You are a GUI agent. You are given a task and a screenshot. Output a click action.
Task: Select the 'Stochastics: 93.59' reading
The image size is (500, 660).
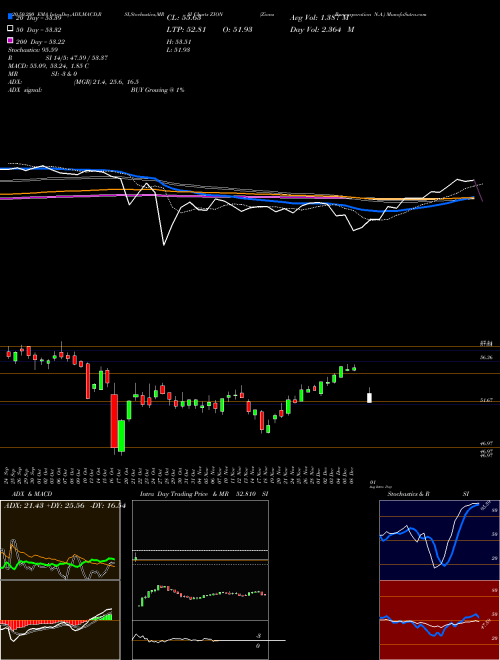tap(35, 50)
